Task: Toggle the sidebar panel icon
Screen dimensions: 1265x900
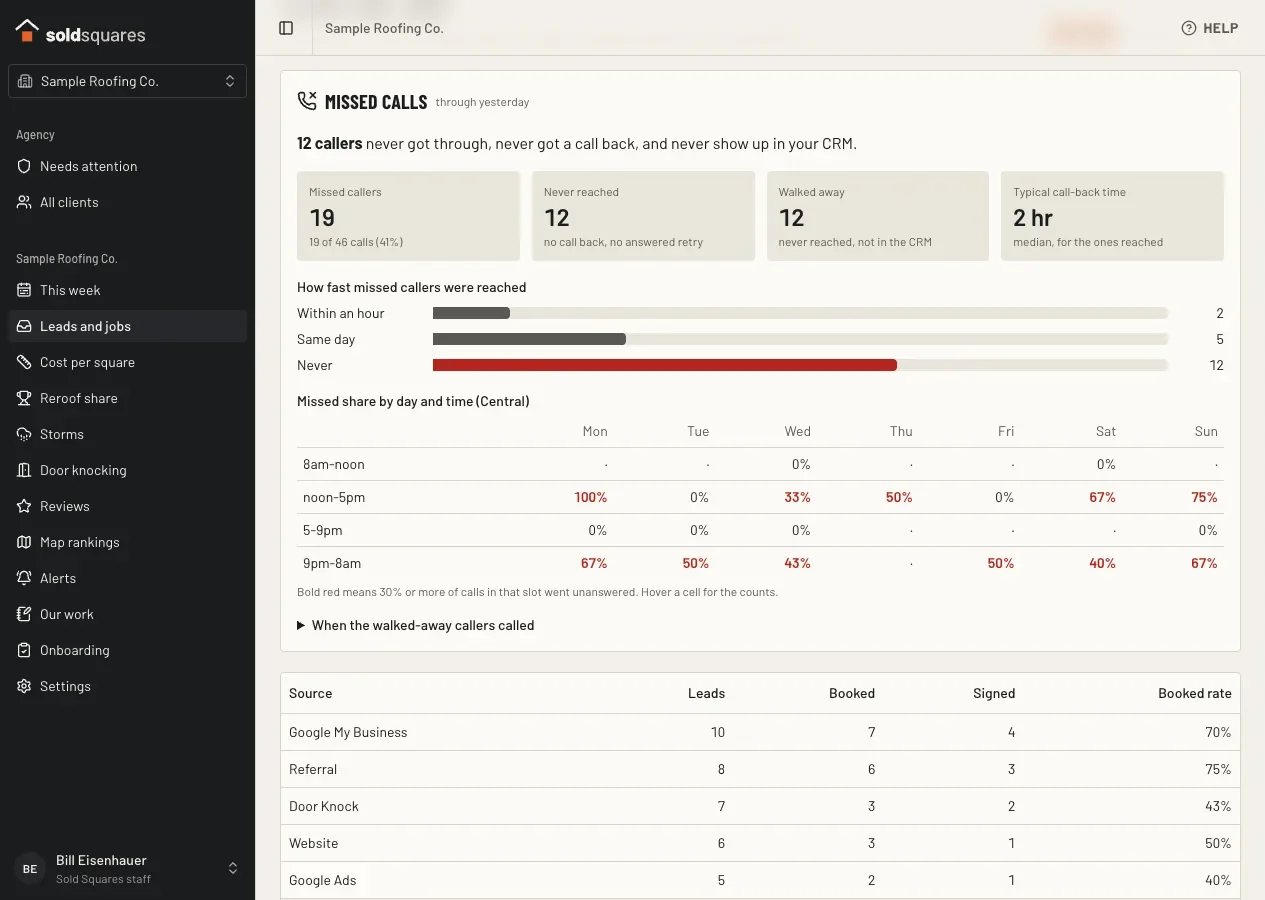Action: [x=286, y=28]
